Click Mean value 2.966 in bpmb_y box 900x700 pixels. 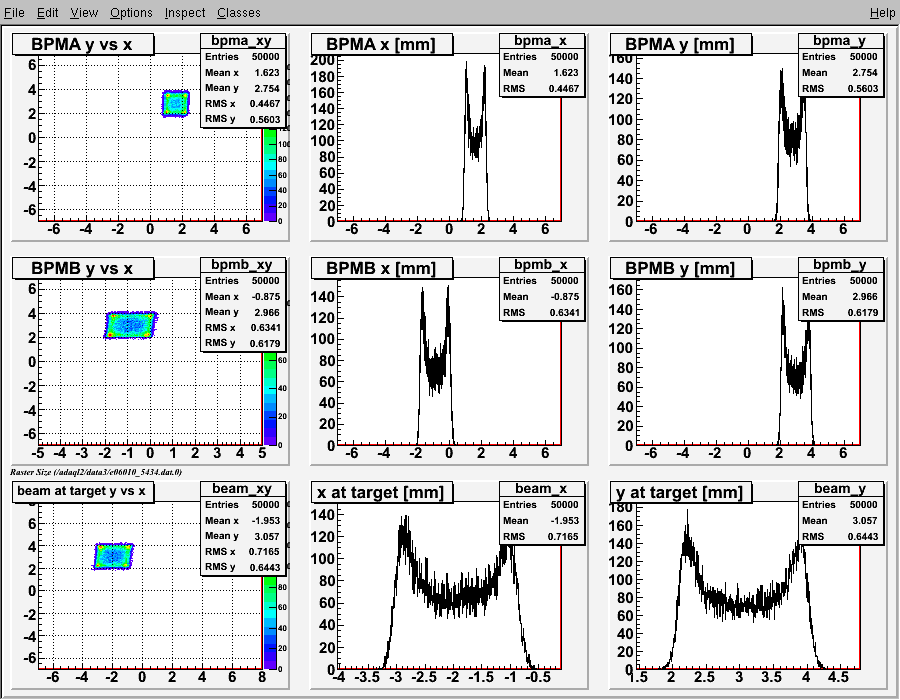pos(864,297)
